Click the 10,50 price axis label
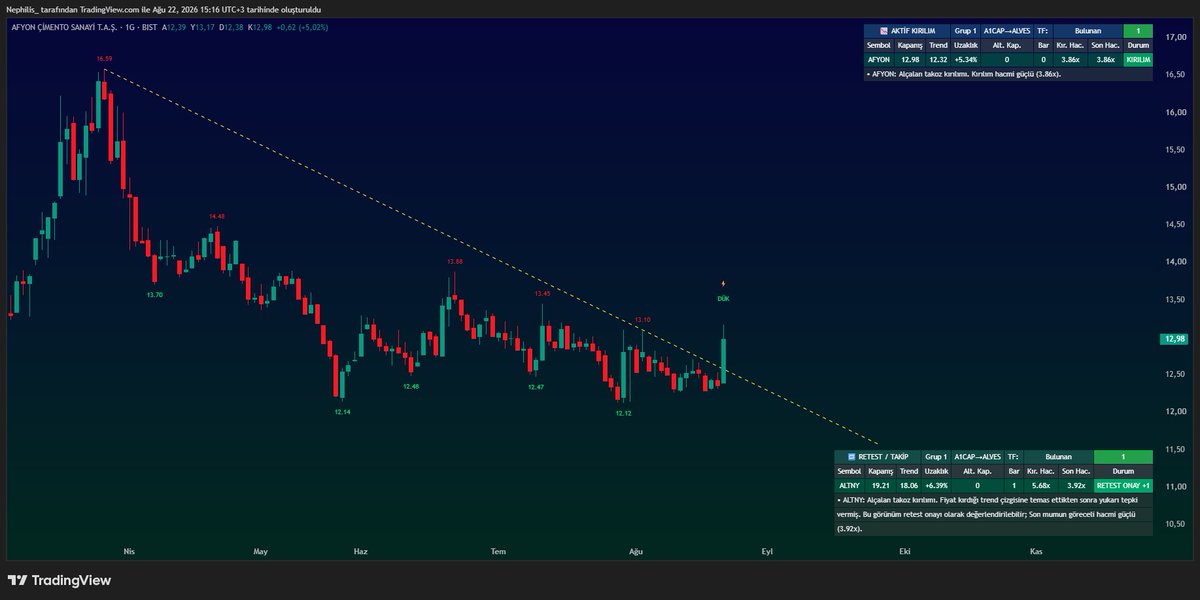 coord(1175,523)
